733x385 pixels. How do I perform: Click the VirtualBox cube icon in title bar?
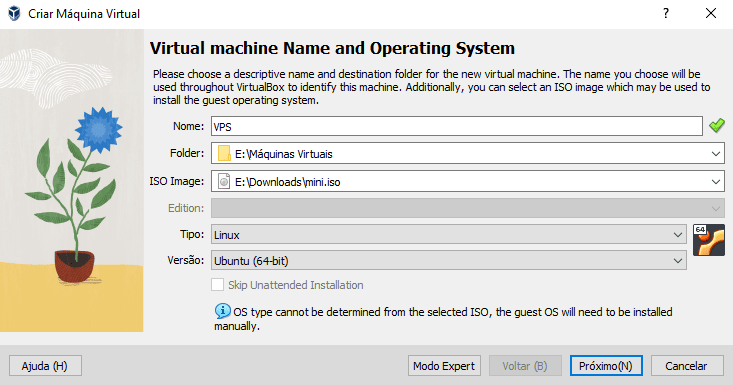(x=14, y=13)
